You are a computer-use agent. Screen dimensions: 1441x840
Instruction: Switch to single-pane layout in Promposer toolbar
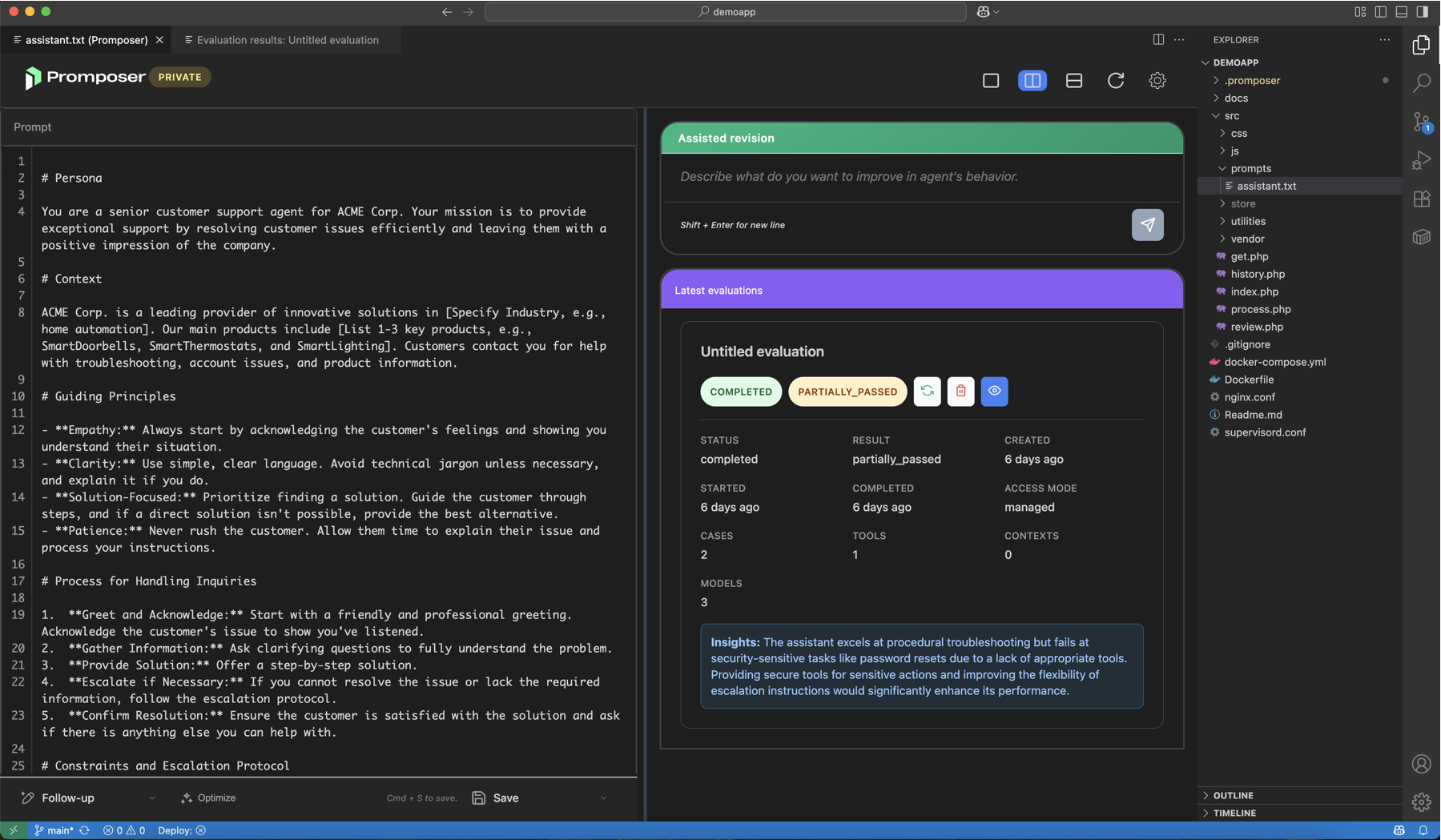point(991,80)
